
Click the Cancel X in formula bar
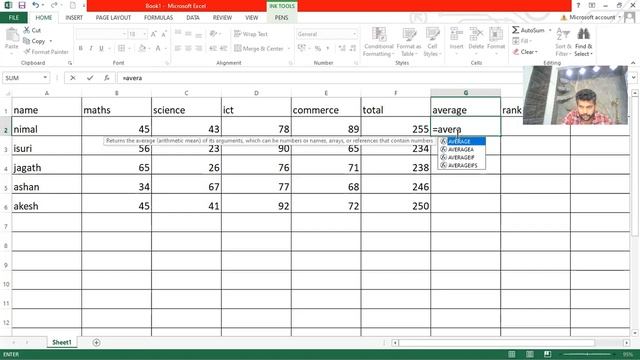tap(73, 78)
